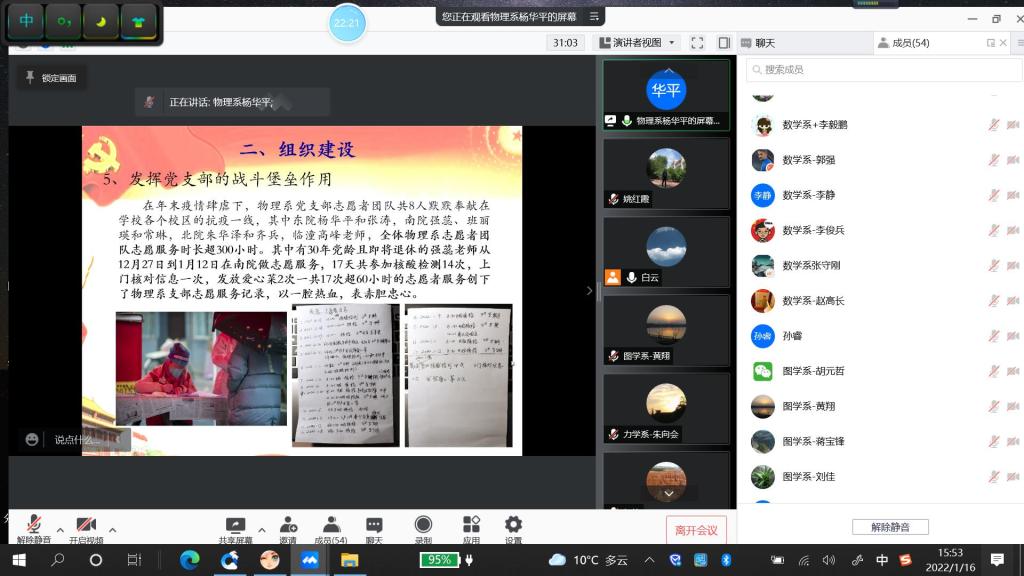The image size is (1024, 576).
Task: Click the Leave Meeting (离开会议) button
Action: click(x=696, y=530)
